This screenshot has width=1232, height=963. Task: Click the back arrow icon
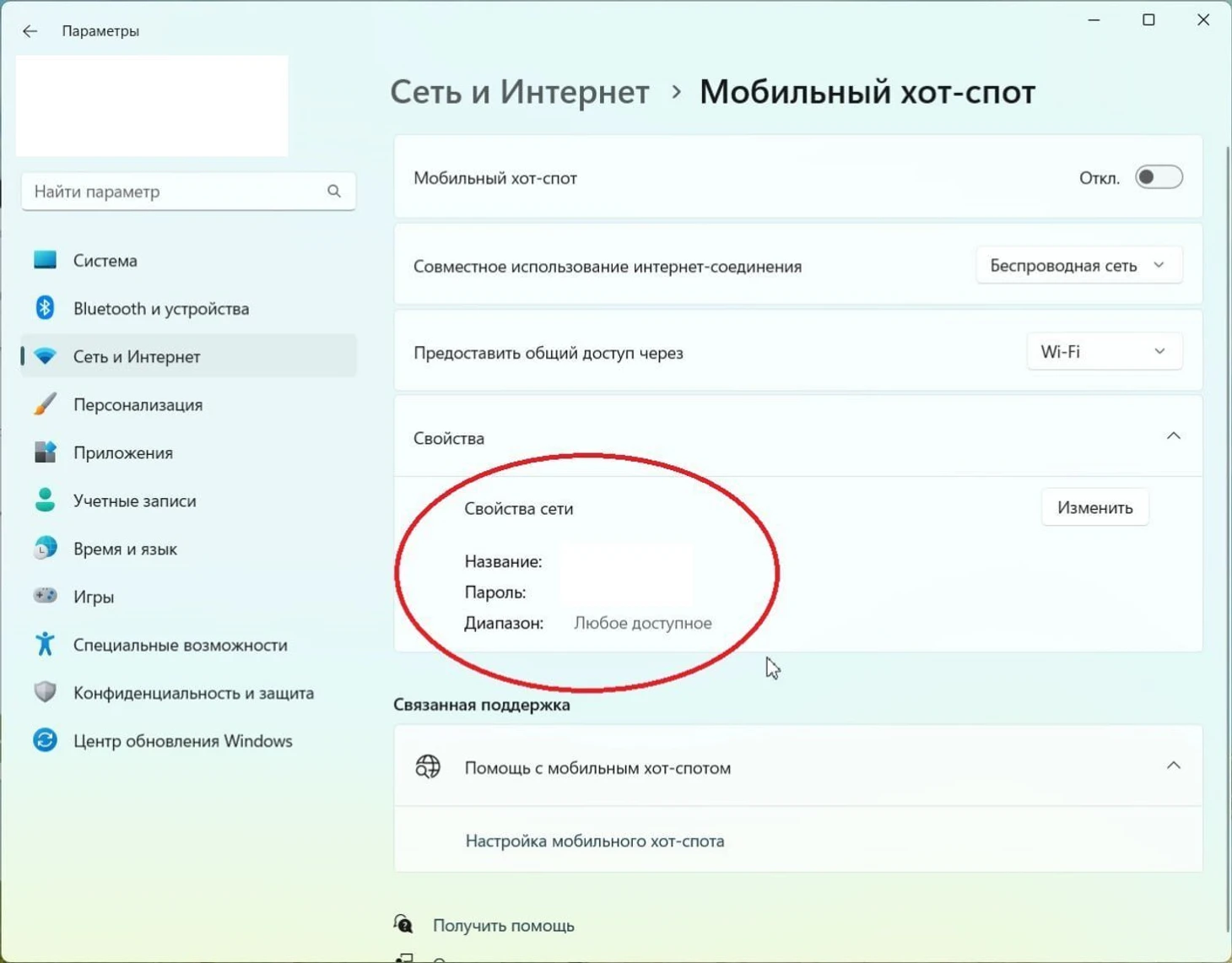pyautogui.click(x=30, y=31)
